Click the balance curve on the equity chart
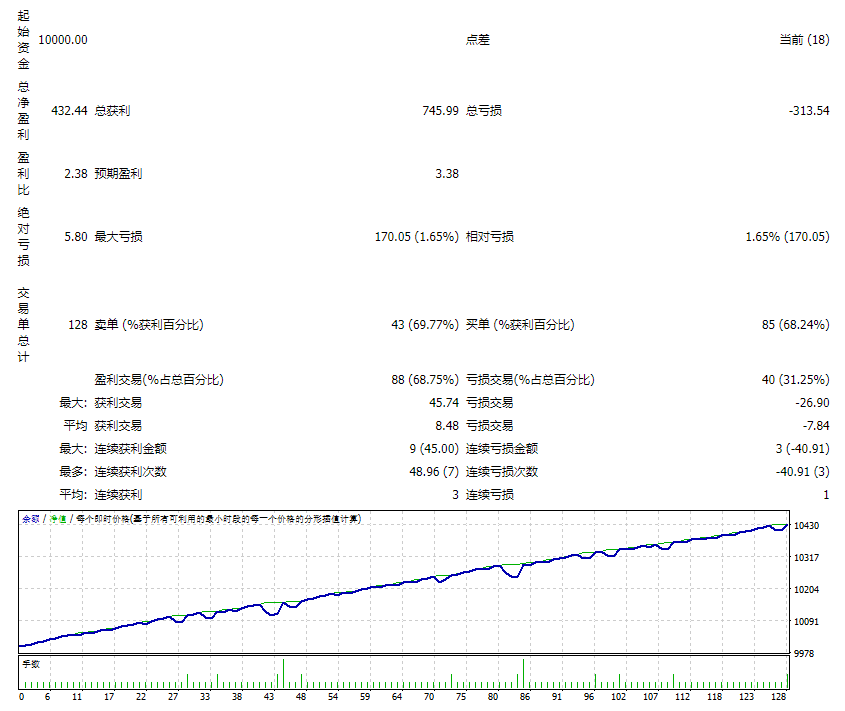This screenshot has height=711, width=845. click(400, 583)
